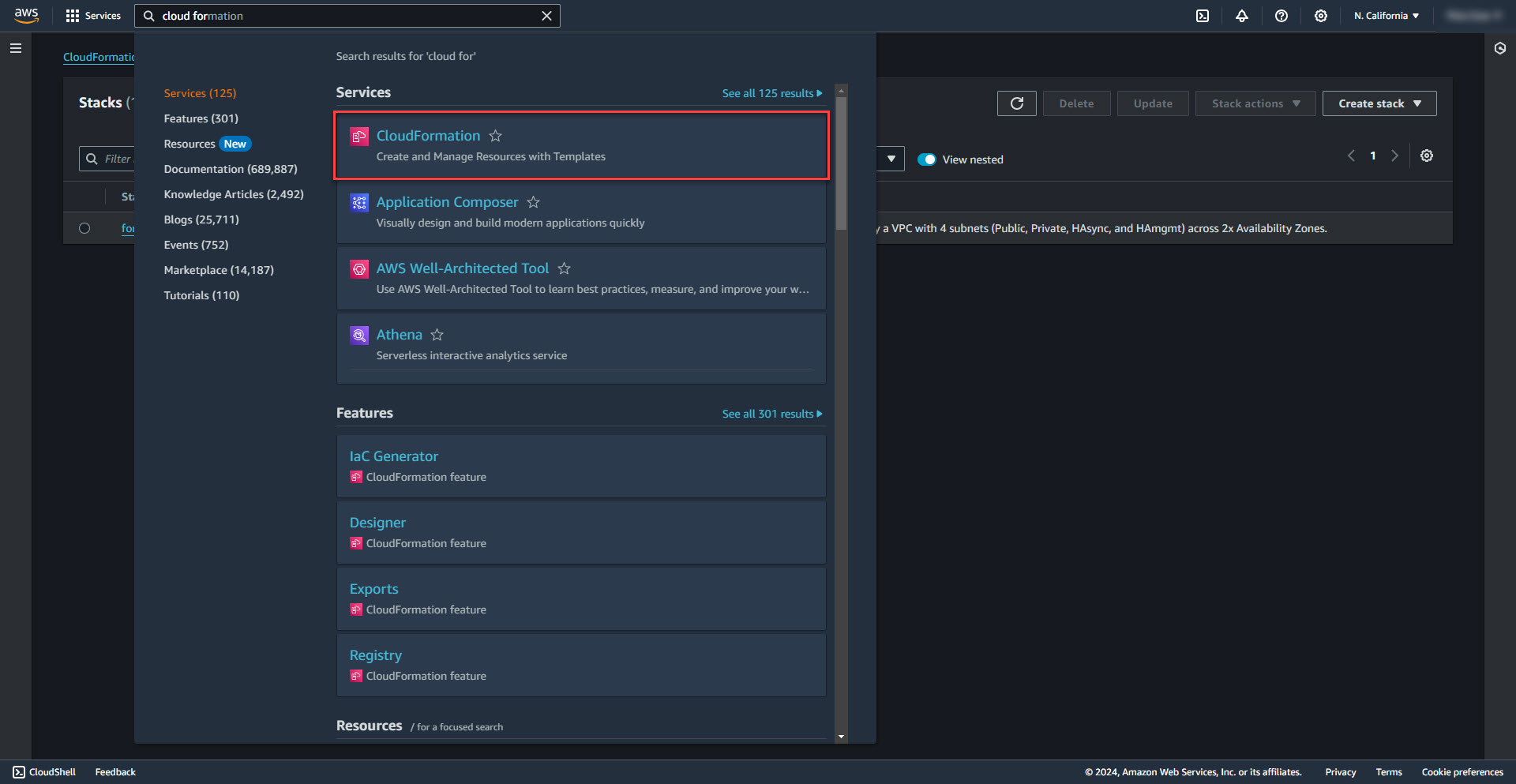Expand the N. California region dropdown

pyautogui.click(x=1387, y=16)
